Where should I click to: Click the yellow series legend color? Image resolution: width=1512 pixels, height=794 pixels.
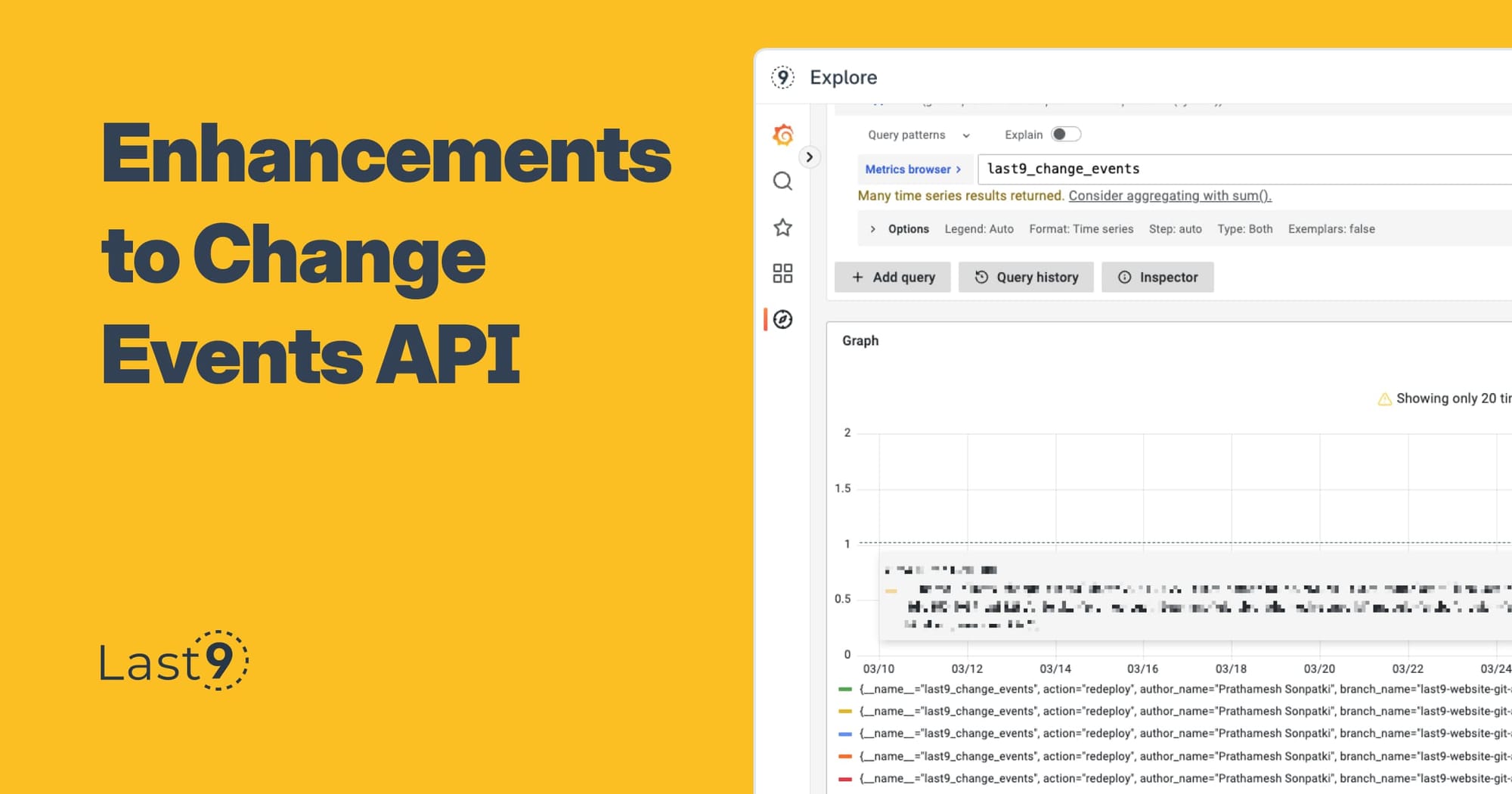(x=845, y=712)
